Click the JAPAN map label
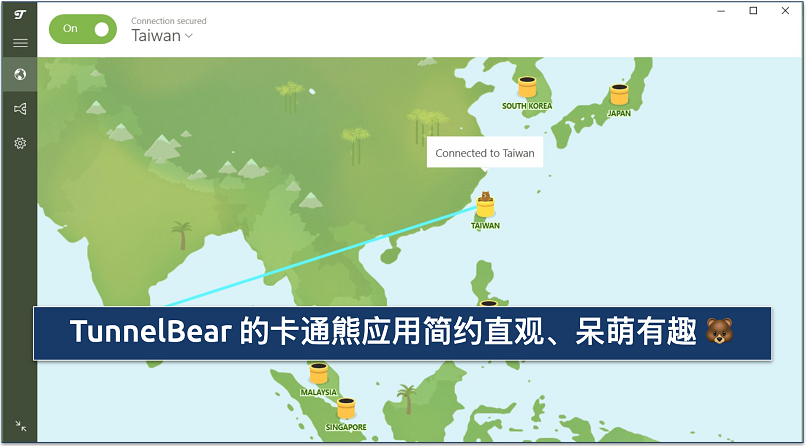This screenshot has width=806, height=446. click(x=619, y=114)
